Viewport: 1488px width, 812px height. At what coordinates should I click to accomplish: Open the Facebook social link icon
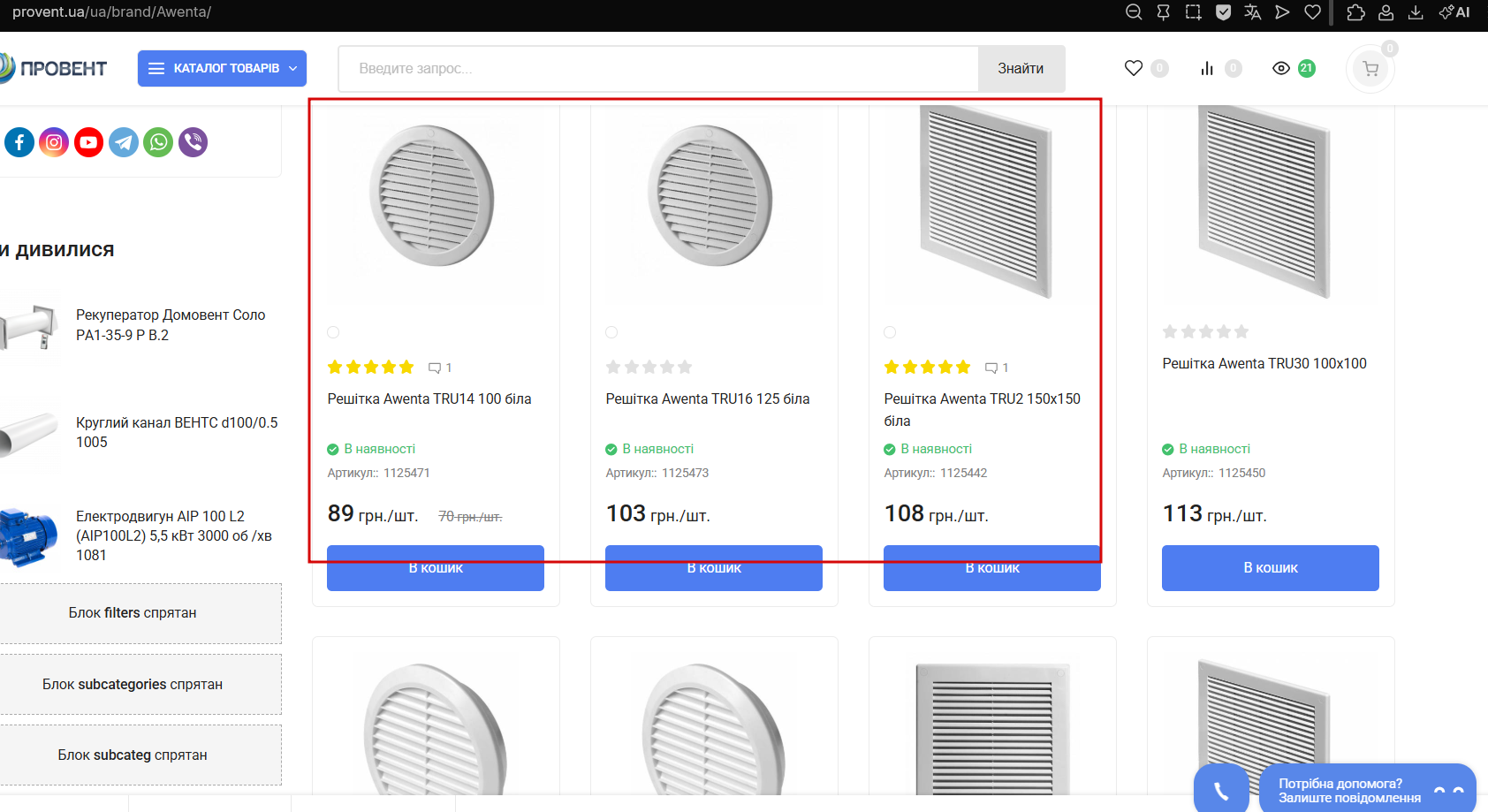click(19, 142)
